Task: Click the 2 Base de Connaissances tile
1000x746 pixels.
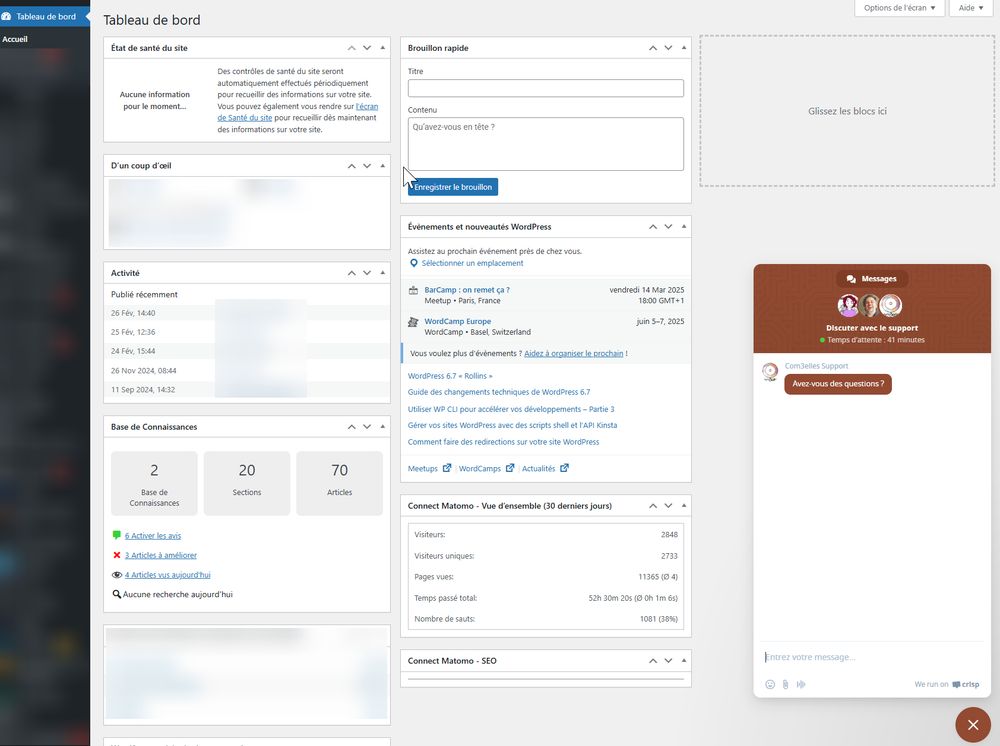Action: coord(154,483)
